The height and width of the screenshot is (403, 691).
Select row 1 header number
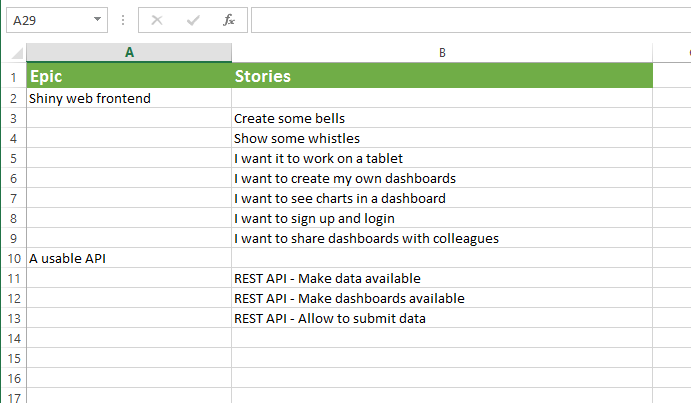14,78
